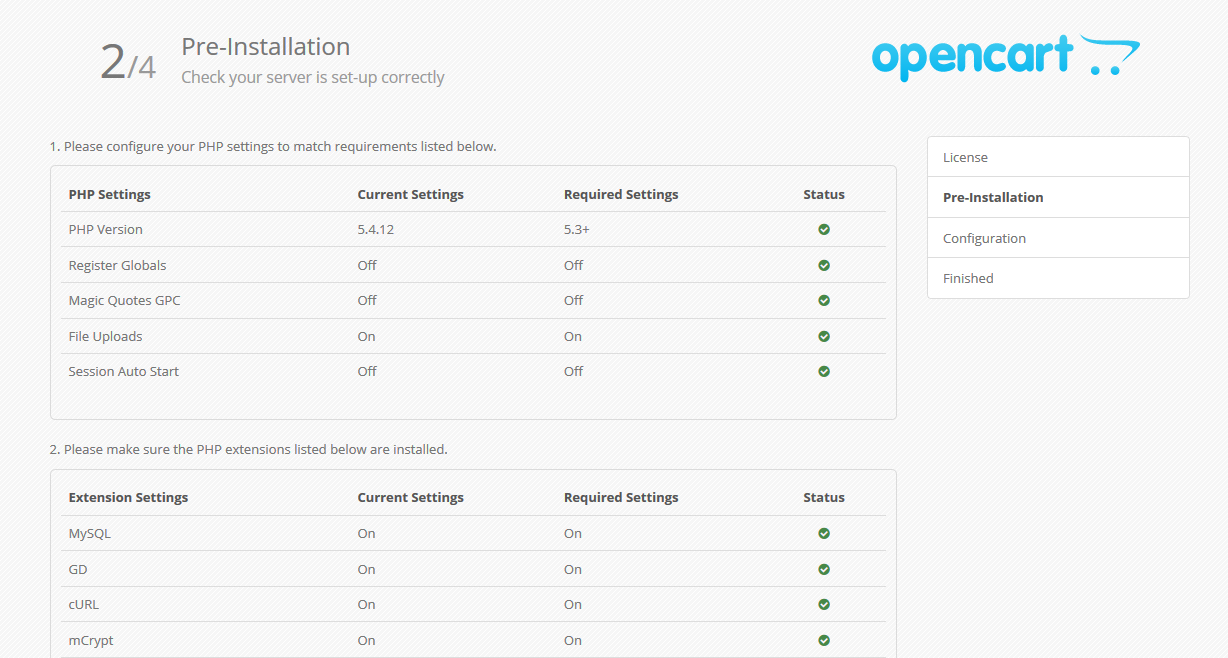The height and width of the screenshot is (658, 1228).
Task: Click mCrypt extension status check icon
Action: pyautogui.click(x=824, y=640)
